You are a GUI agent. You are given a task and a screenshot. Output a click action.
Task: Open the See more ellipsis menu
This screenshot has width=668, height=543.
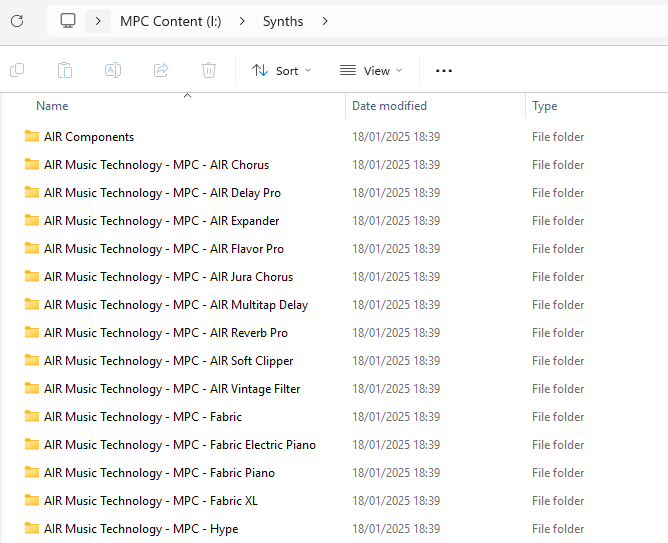coord(444,71)
